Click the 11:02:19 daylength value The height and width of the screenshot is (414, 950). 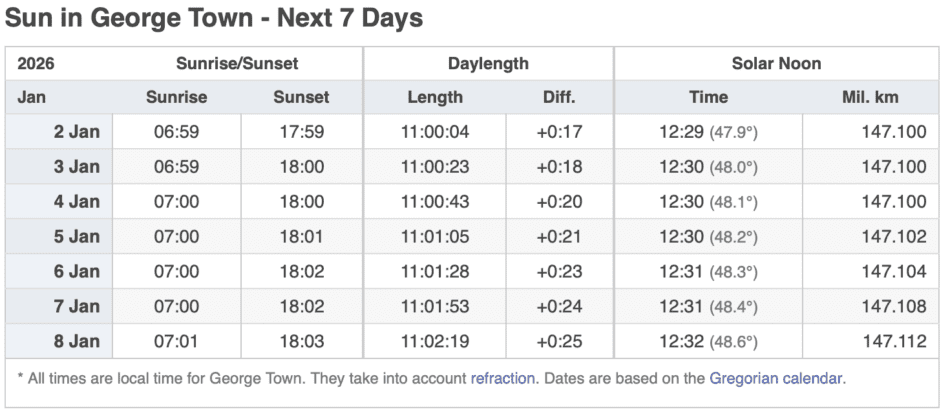click(435, 342)
